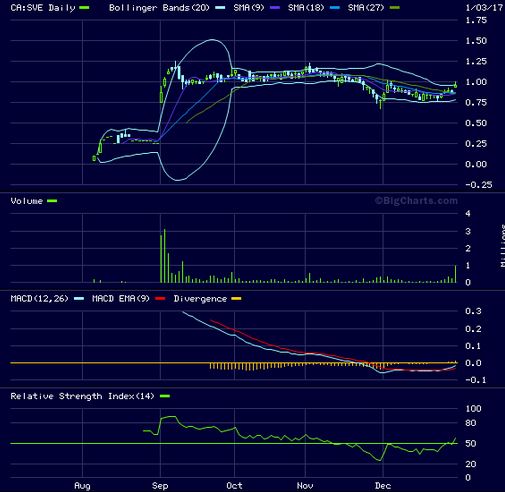This screenshot has height=492, width=505.
Task: Click the purple SMA(9) legend swatch
Action: coord(275,8)
